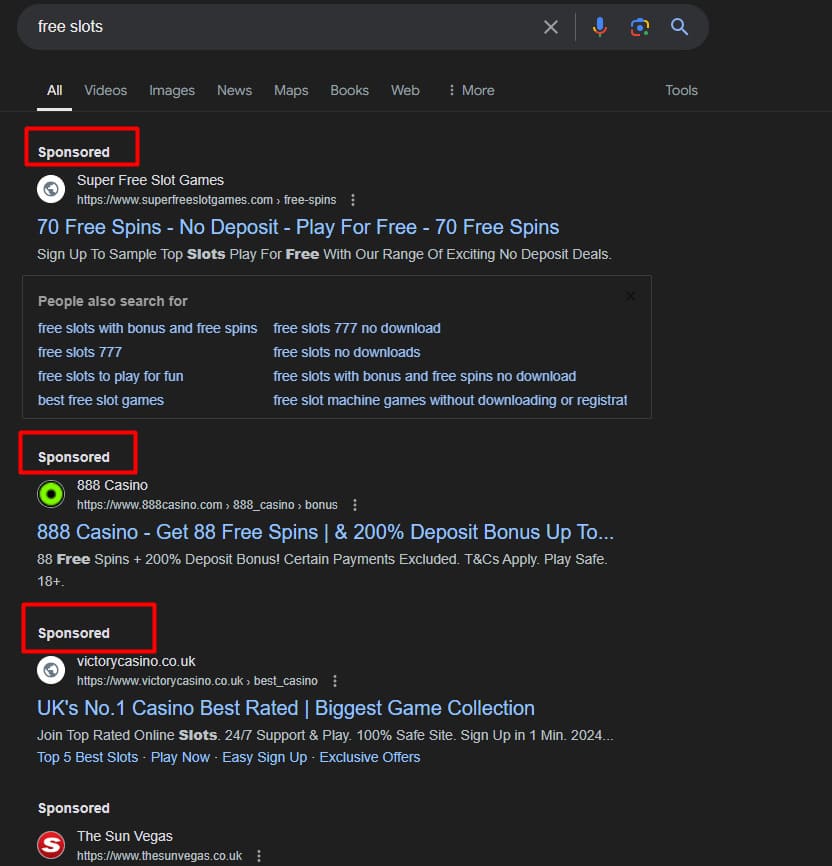The height and width of the screenshot is (866, 832).
Task: Switch to the Books tab
Action: point(349,90)
